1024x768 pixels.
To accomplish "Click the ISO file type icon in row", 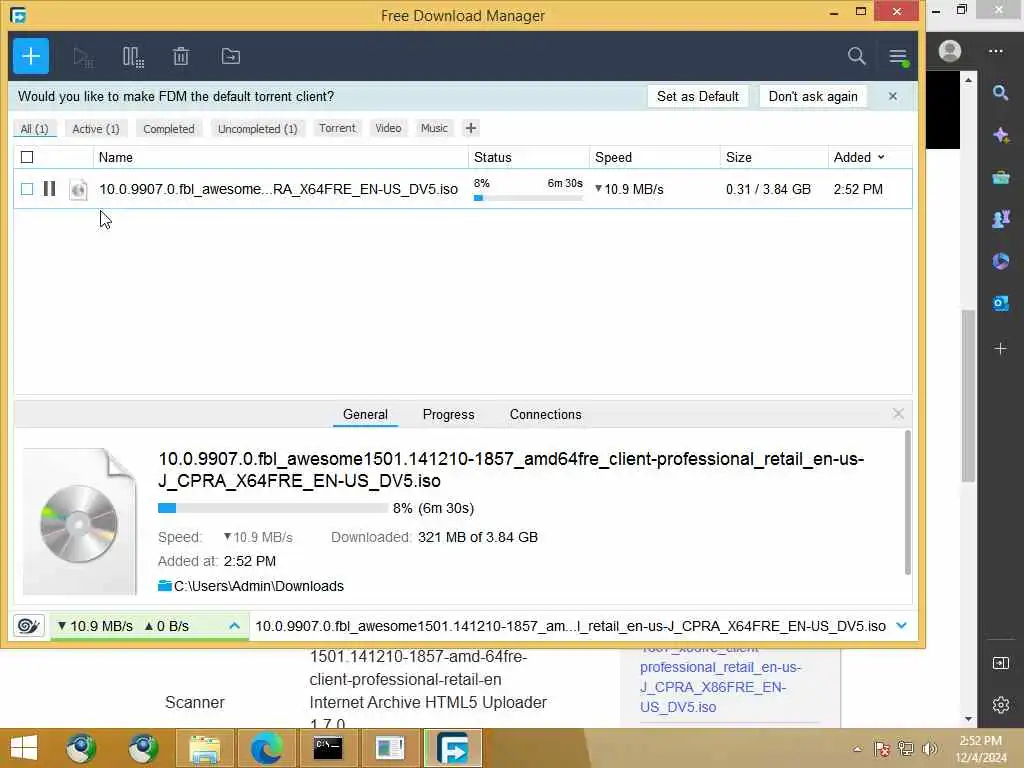I will (x=78, y=189).
